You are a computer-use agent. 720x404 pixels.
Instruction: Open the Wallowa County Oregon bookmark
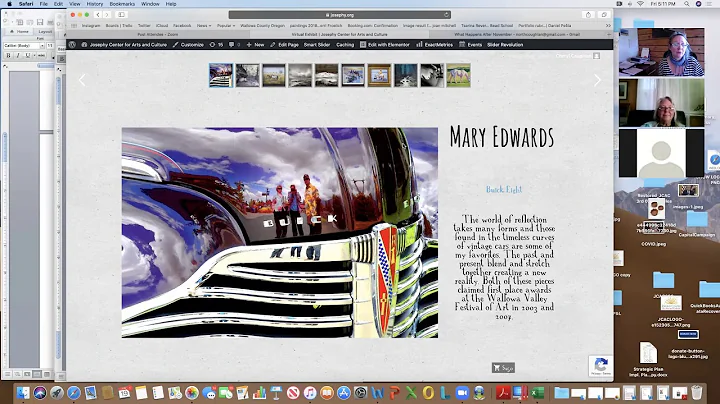tap(262, 26)
